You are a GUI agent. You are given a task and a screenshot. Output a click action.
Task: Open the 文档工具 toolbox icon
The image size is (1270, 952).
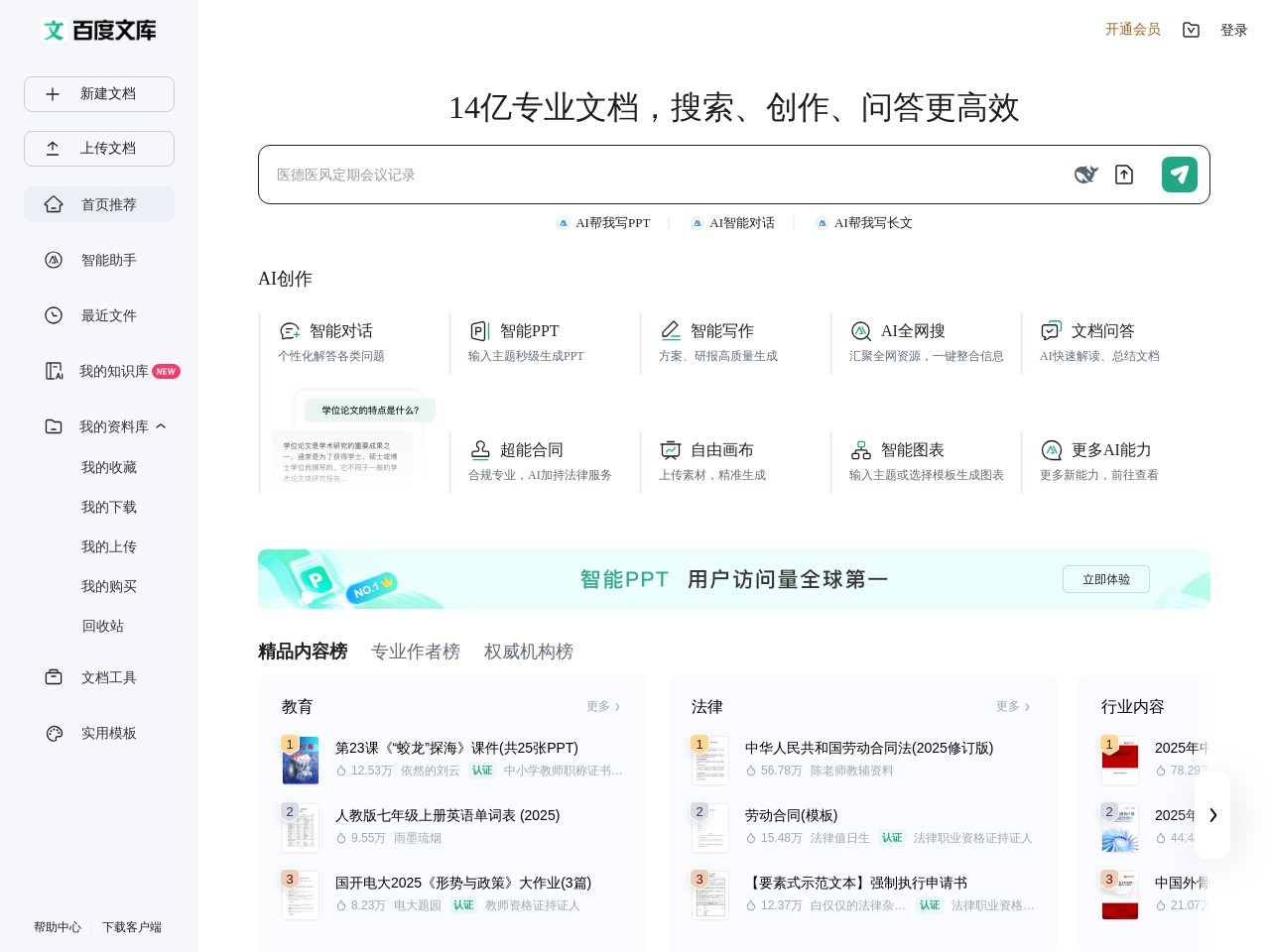tap(54, 677)
